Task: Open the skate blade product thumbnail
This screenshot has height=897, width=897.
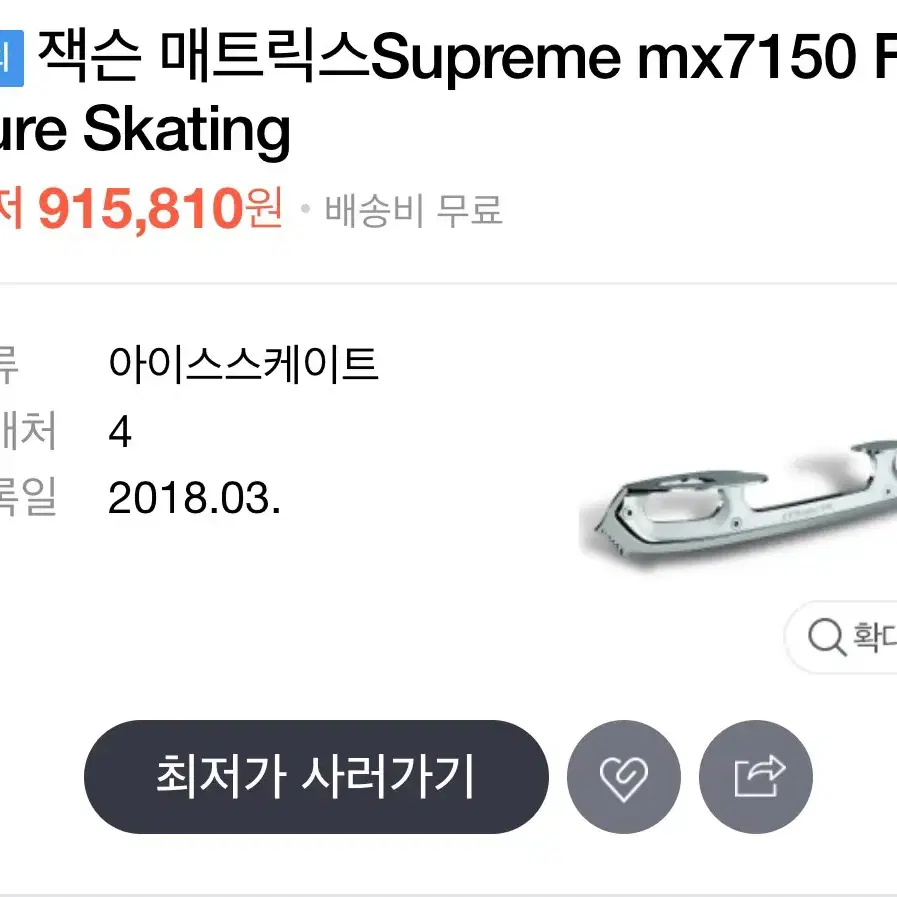Action: 738,503
